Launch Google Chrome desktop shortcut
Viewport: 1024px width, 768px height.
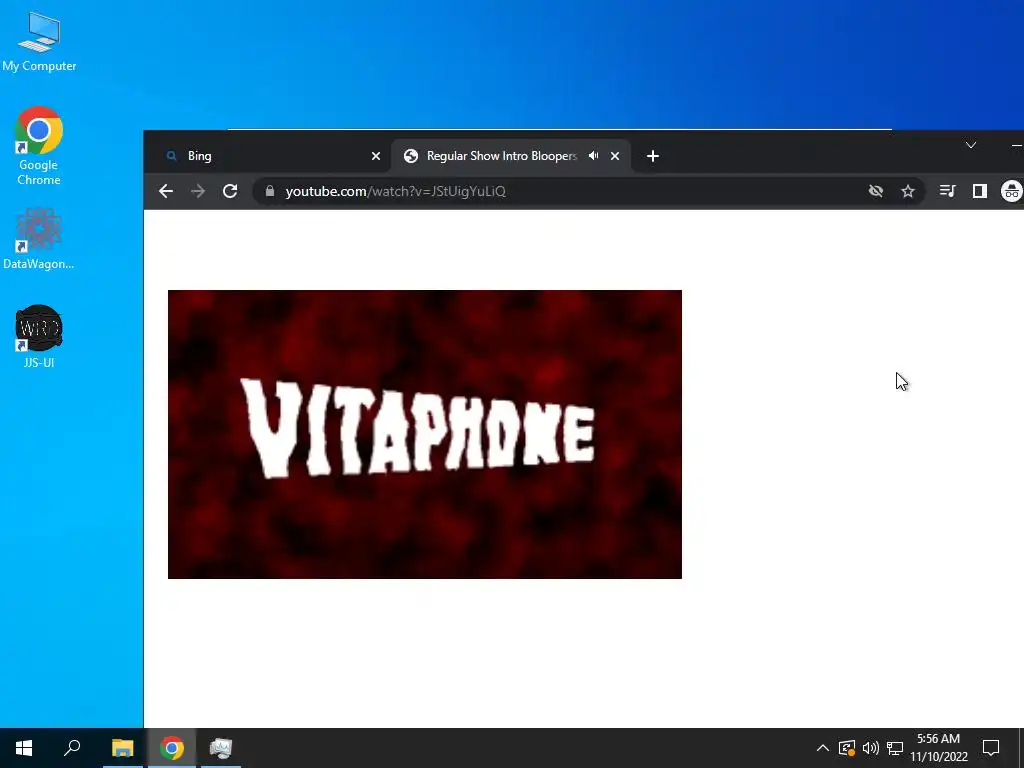click(x=39, y=146)
